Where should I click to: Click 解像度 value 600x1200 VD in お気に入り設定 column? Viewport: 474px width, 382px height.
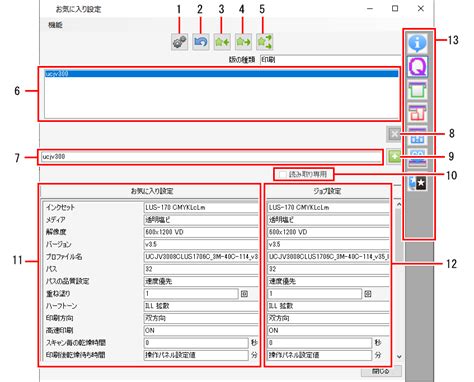[x=201, y=232]
